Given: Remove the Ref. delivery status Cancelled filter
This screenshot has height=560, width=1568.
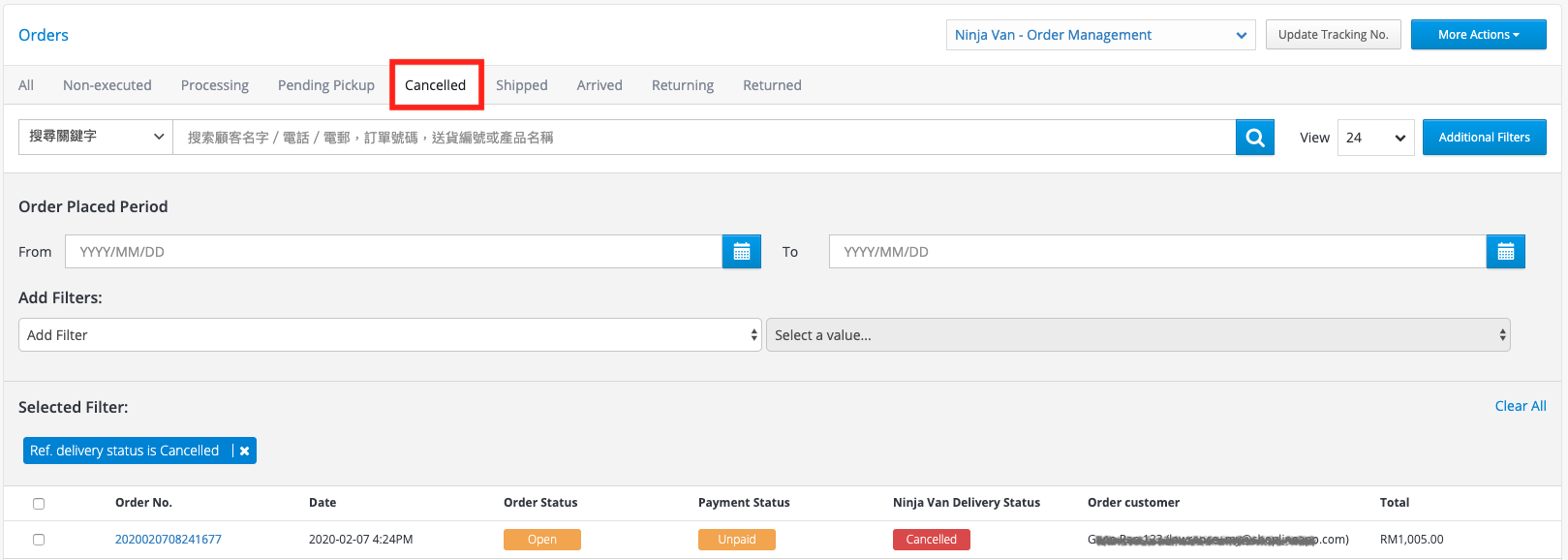Looking at the screenshot, I should (245, 451).
